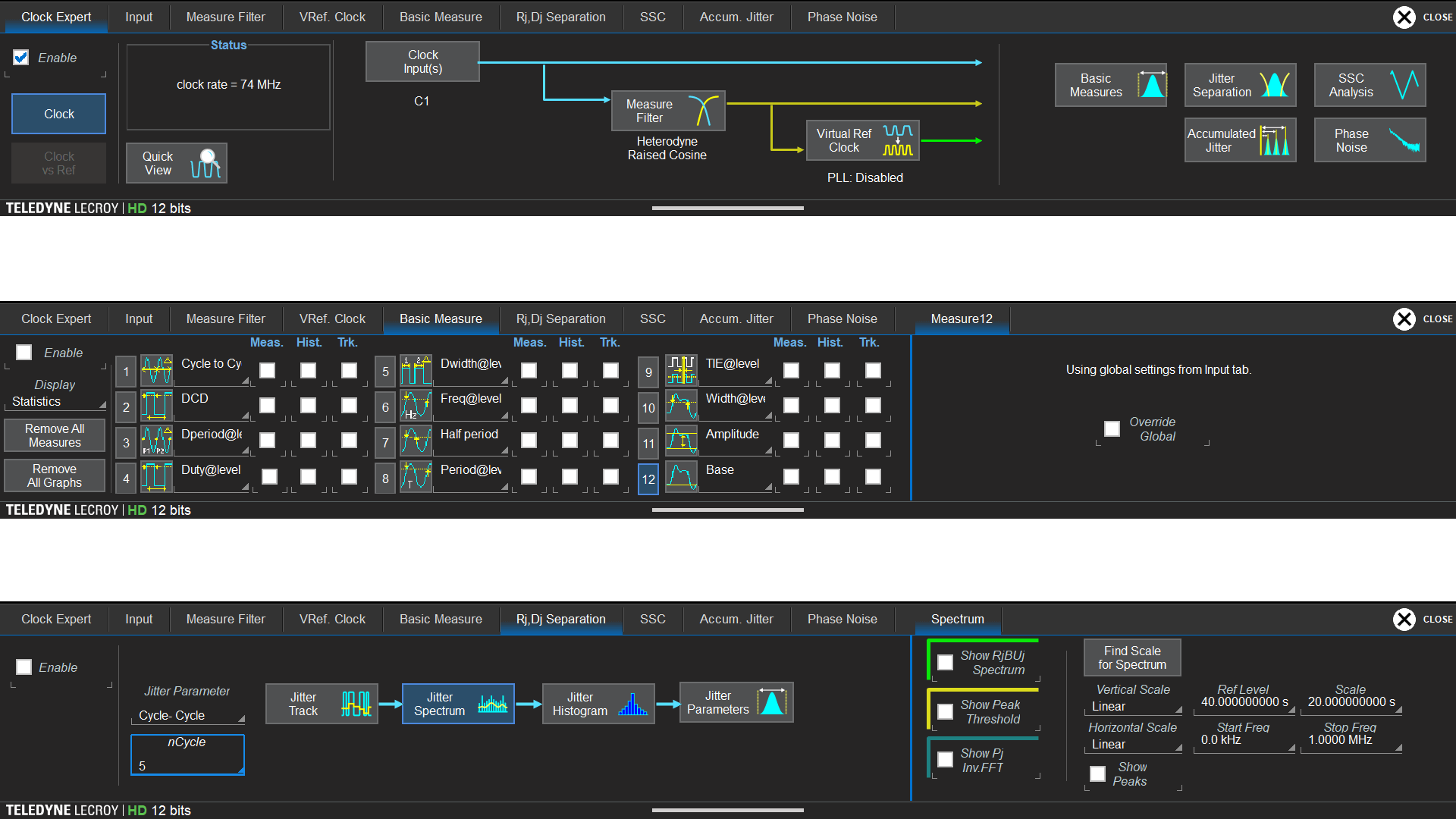Open the Phase Noise shortcut icon
Image resolution: width=1456 pixels, height=819 pixels.
pos(1403,140)
